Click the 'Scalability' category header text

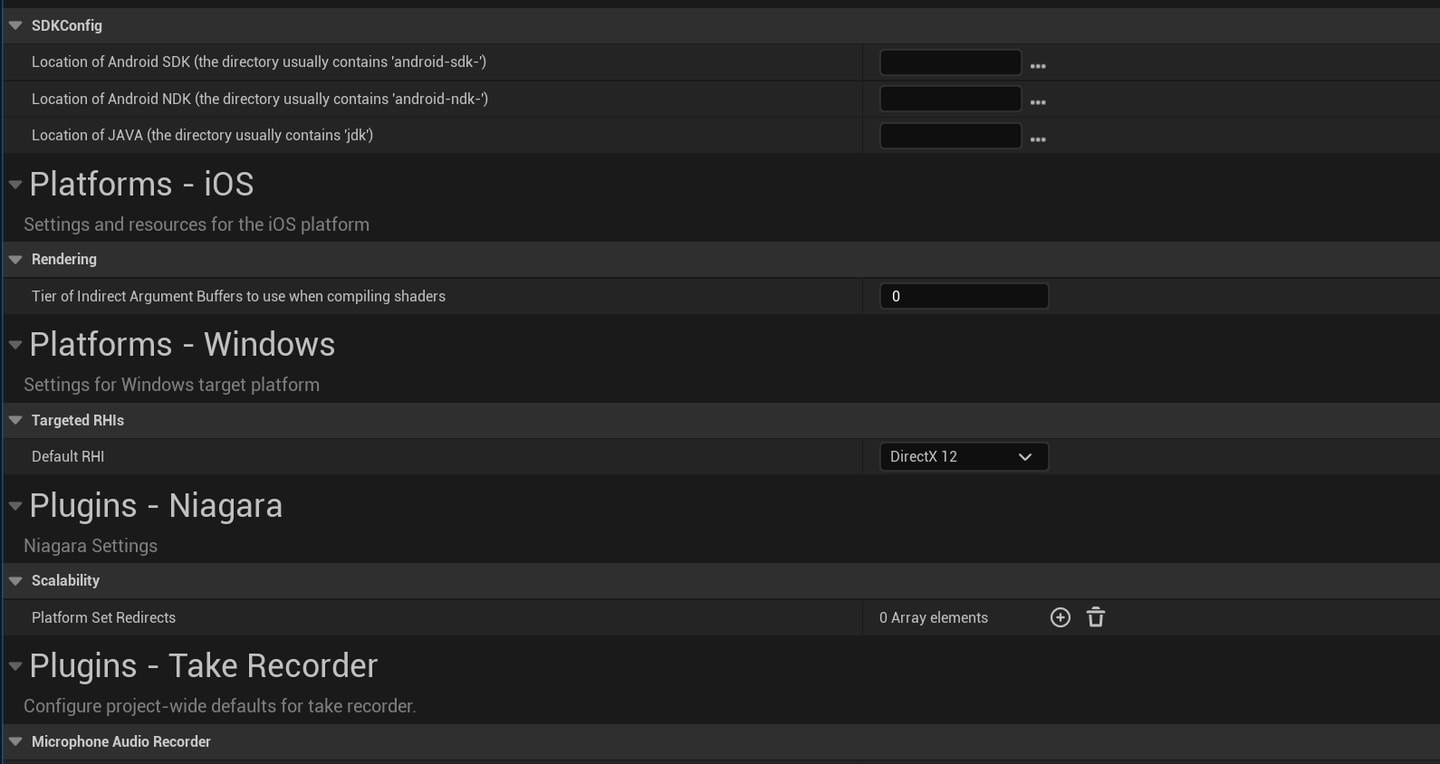tap(65, 580)
